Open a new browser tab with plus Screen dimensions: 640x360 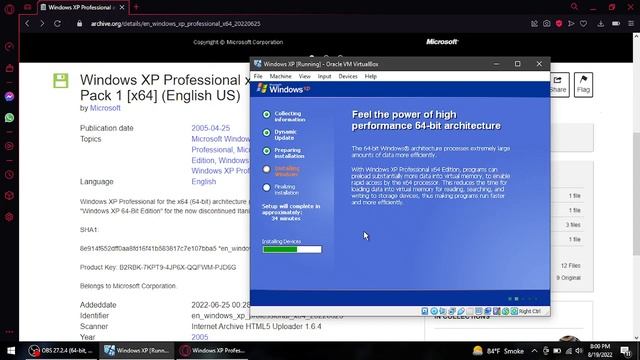(136, 7)
